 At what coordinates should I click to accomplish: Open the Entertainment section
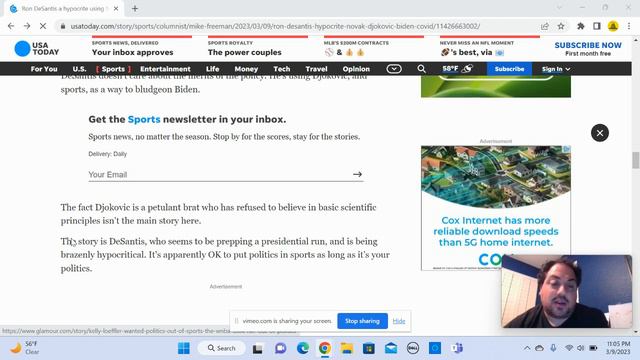click(x=165, y=69)
